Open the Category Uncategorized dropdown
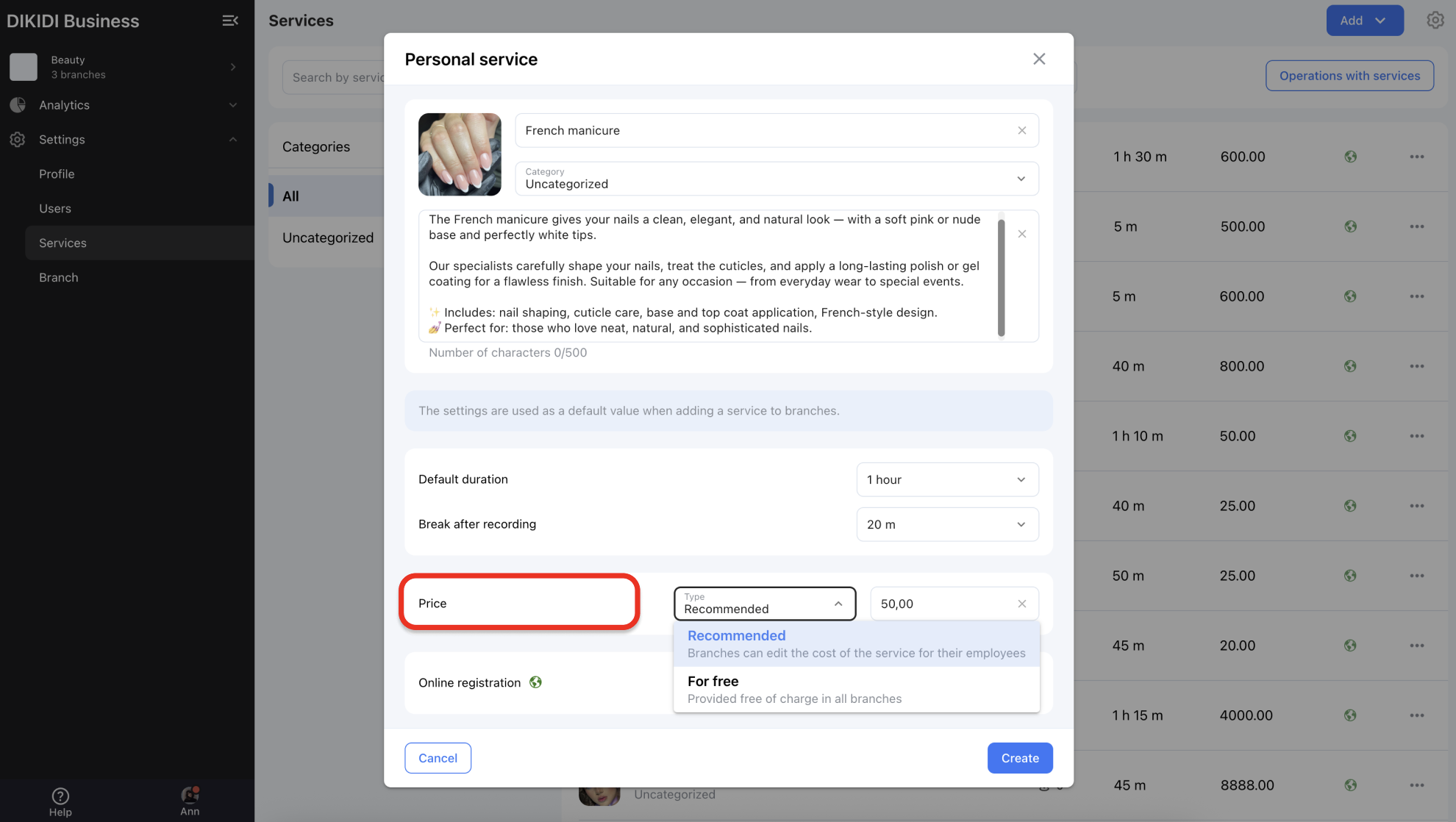This screenshot has height=822, width=1456. pyautogui.click(x=777, y=179)
